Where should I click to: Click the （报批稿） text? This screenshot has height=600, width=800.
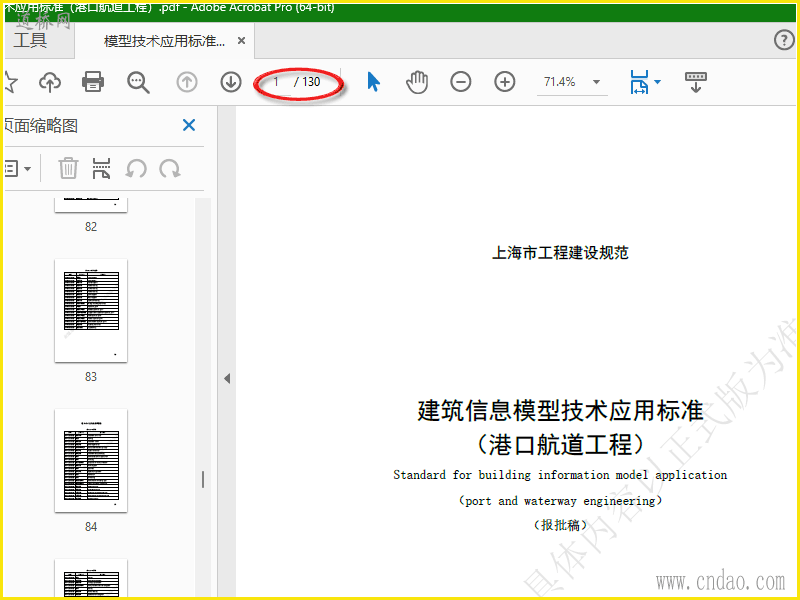coord(560,525)
